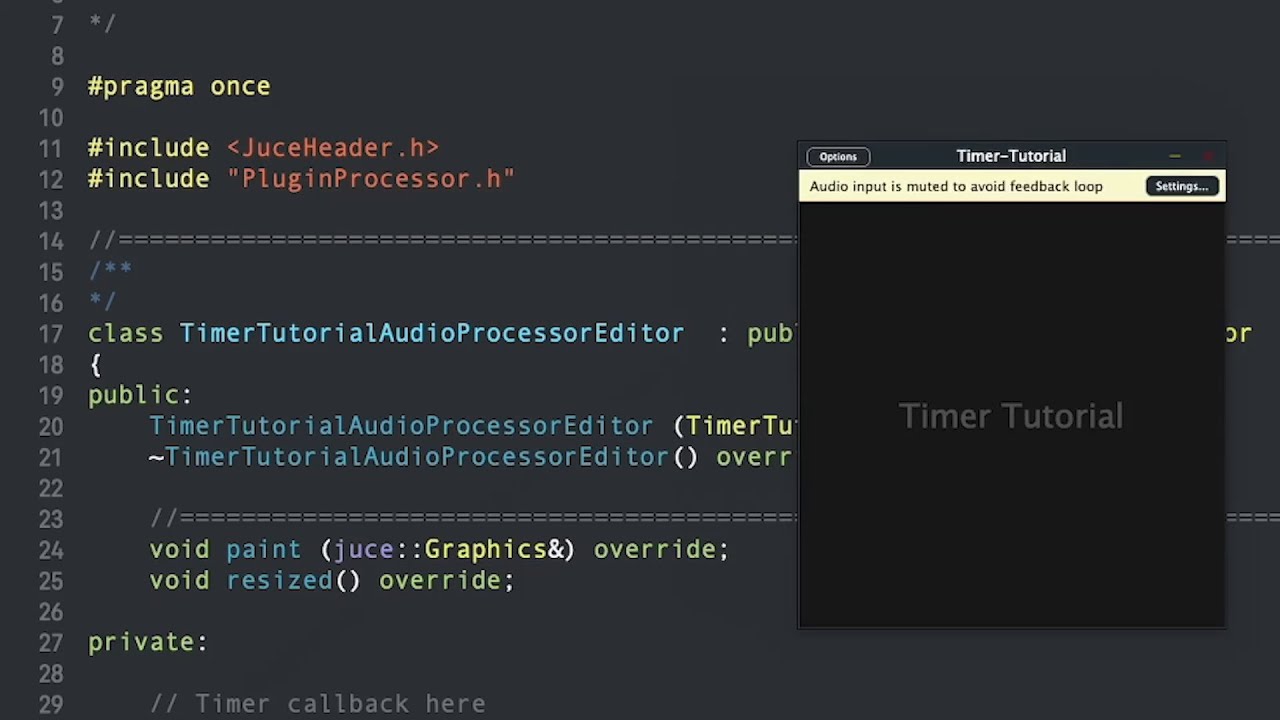Click the 'private:' access specifier
This screenshot has width=1280, height=720.
coord(148,643)
